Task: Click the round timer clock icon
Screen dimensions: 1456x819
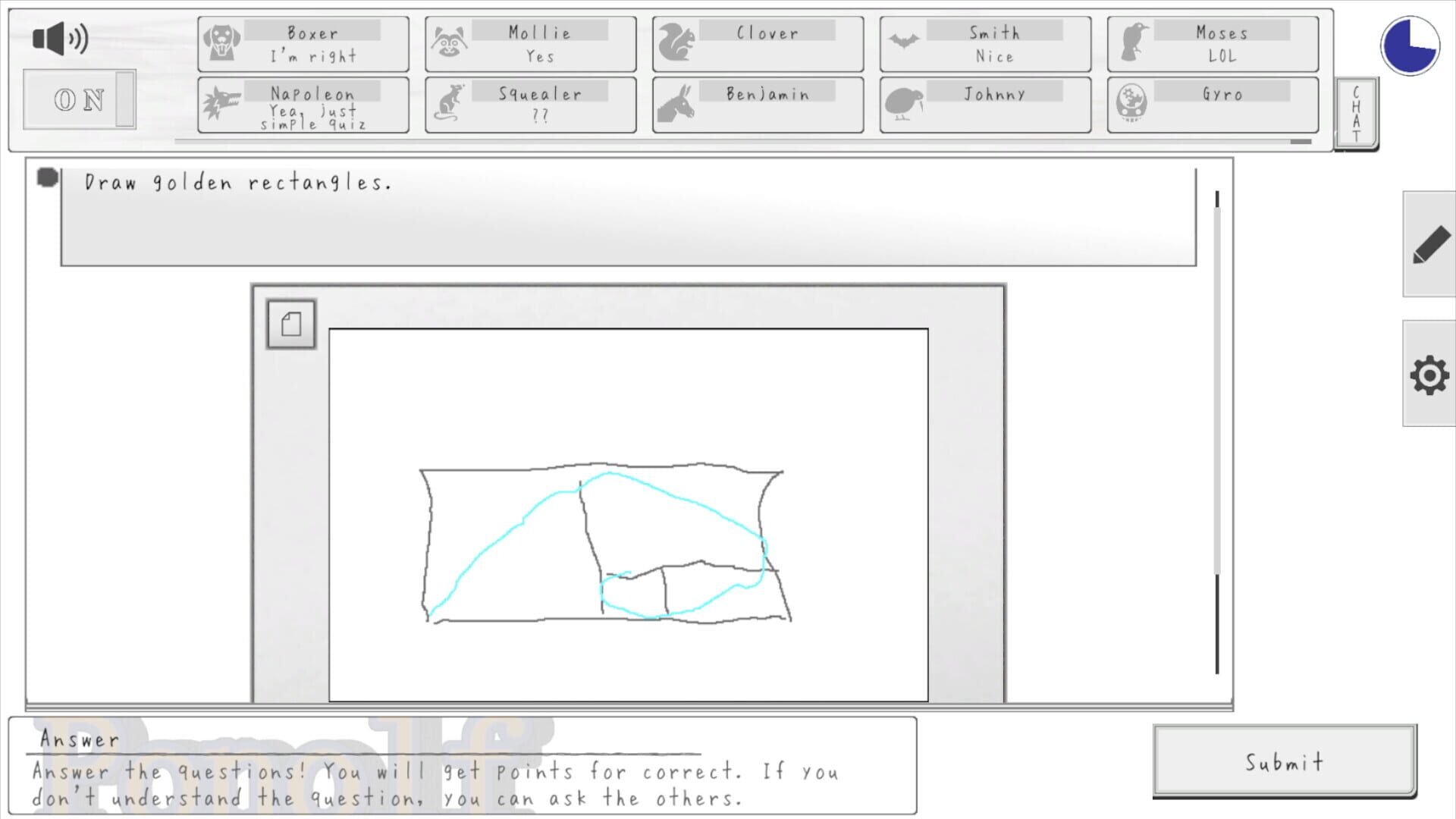Action: click(1410, 46)
